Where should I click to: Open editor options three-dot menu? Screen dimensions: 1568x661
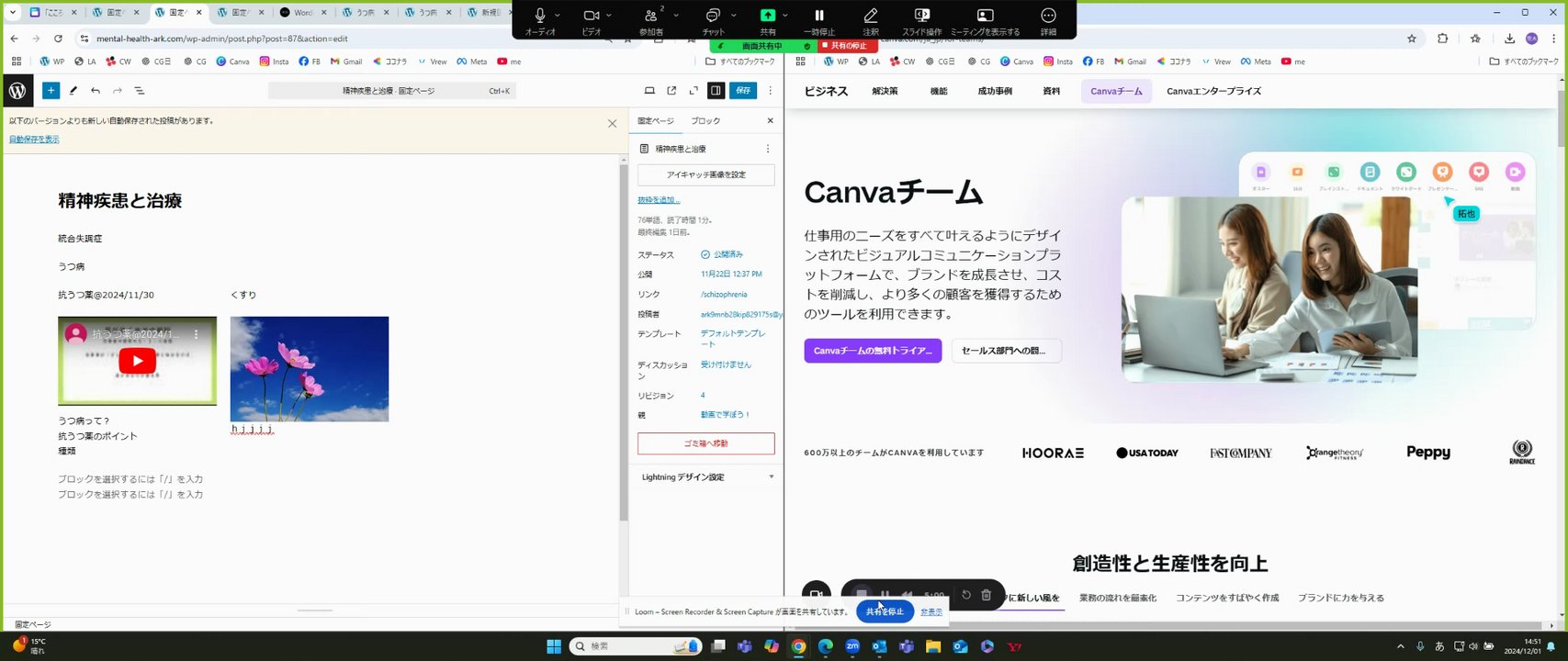(x=771, y=91)
